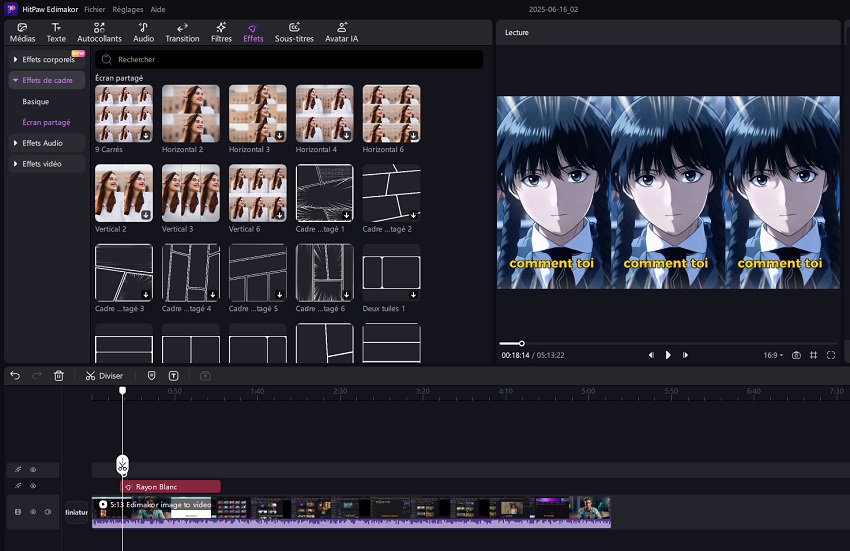850x551 pixels.
Task: Open the Aide menu
Action: [158, 9]
